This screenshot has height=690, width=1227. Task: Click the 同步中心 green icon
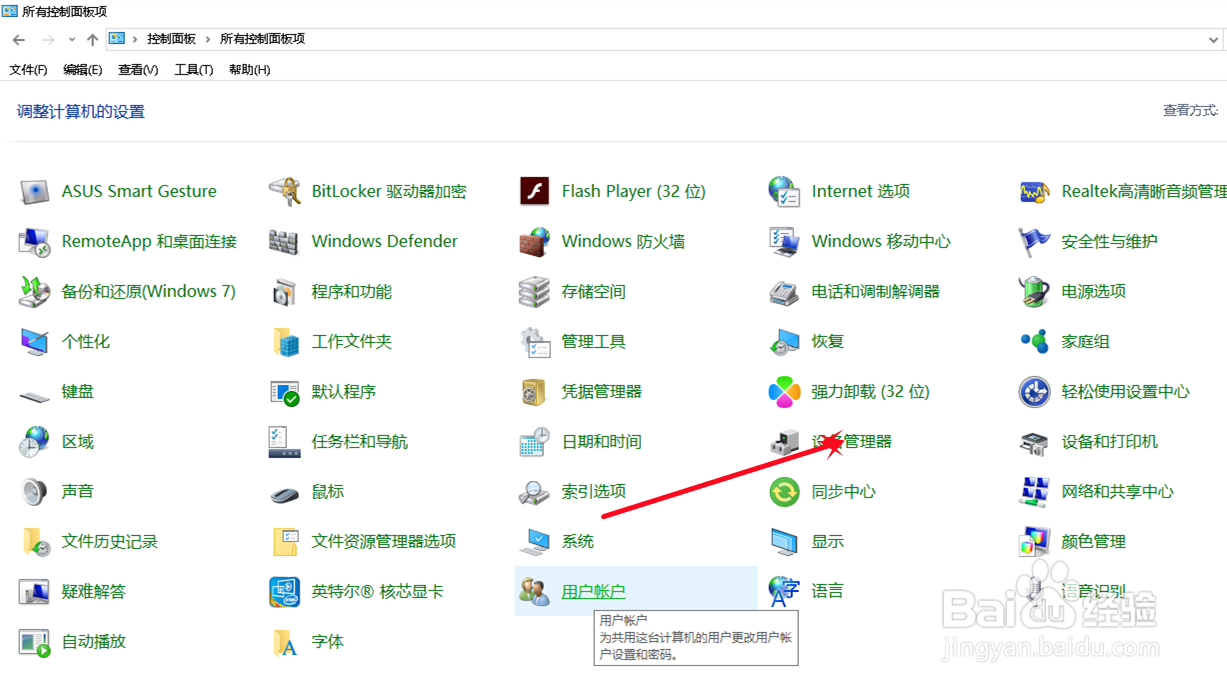(x=785, y=491)
